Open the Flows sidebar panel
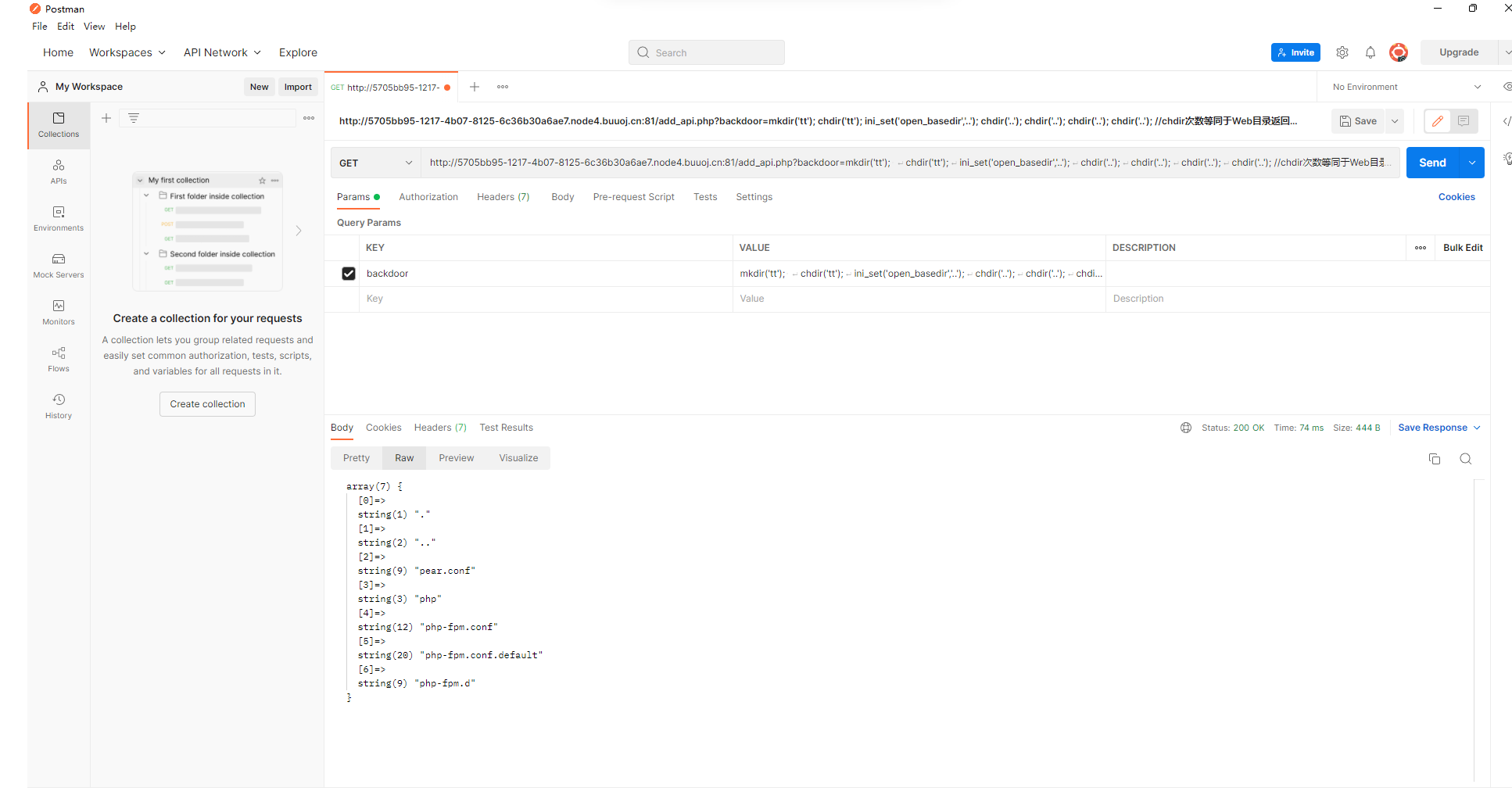This screenshot has width=1512, height=788. (59, 360)
